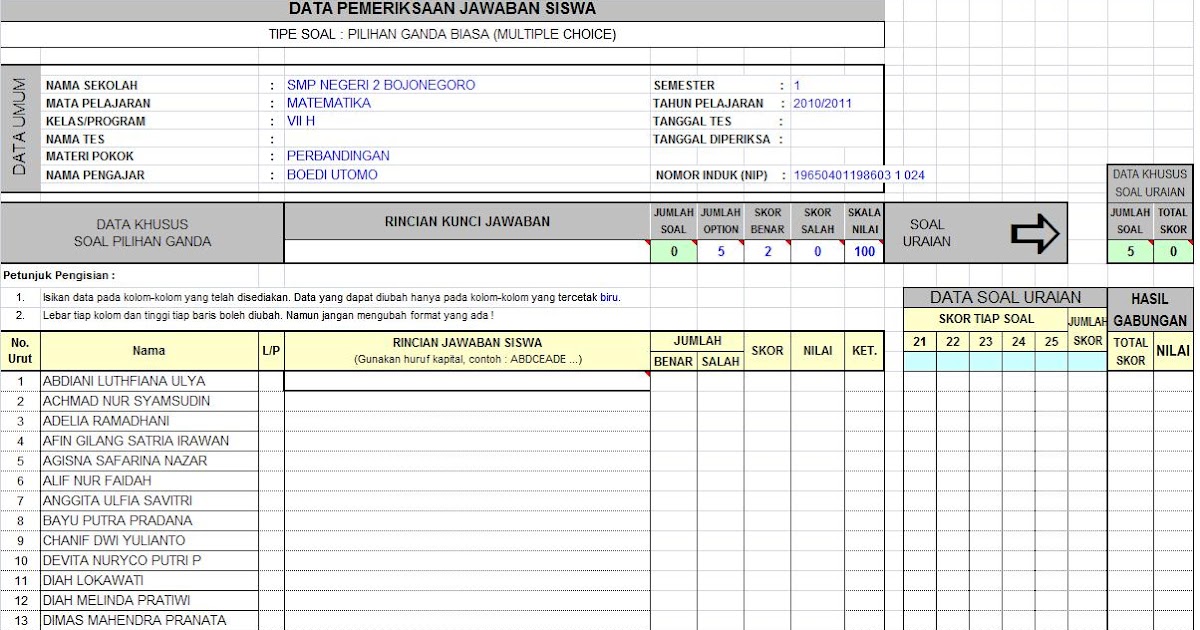Select name AGISNA SAFARINA NAZAR
Image resolution: width=1200 pixels, height=630 pixels.
click(125, 461)
